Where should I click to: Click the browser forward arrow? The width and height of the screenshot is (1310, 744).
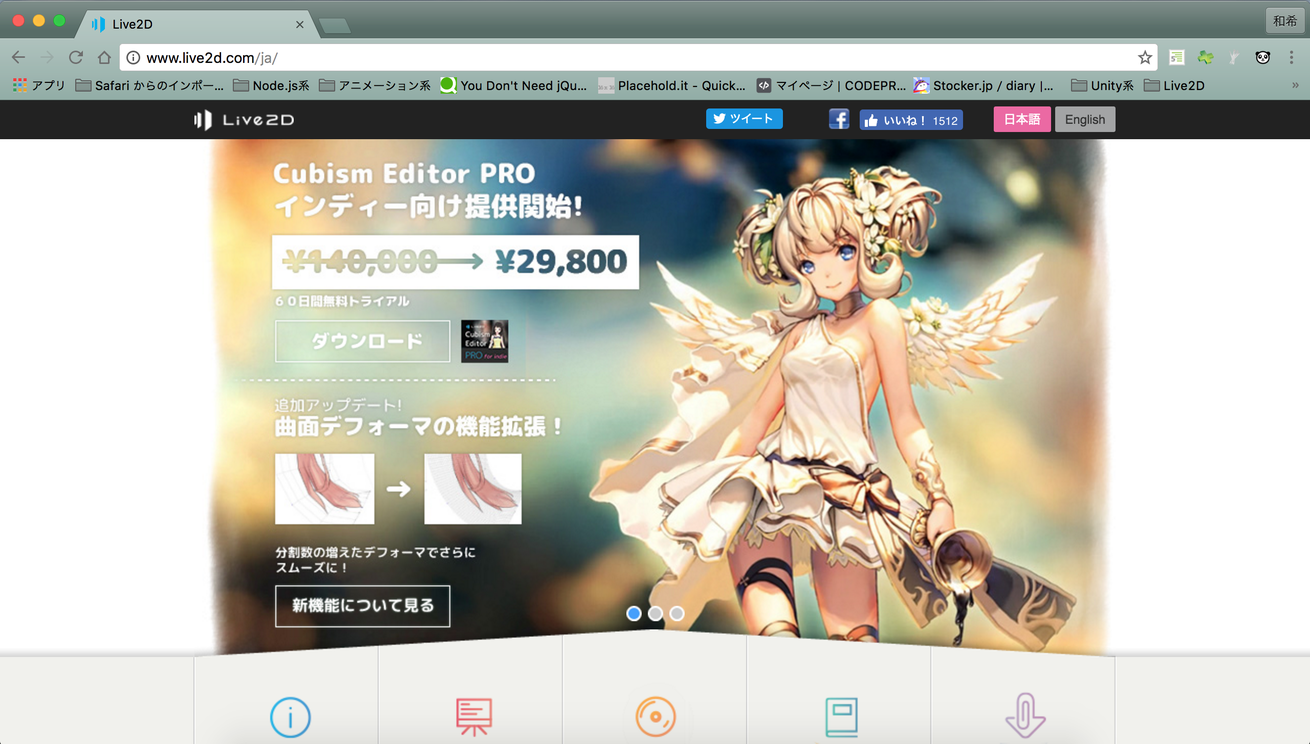[47, 58]
